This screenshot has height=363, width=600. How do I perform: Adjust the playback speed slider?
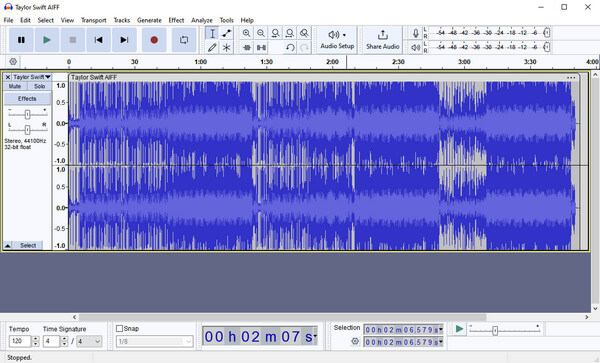pyautogui.click(x=495, y=330)
